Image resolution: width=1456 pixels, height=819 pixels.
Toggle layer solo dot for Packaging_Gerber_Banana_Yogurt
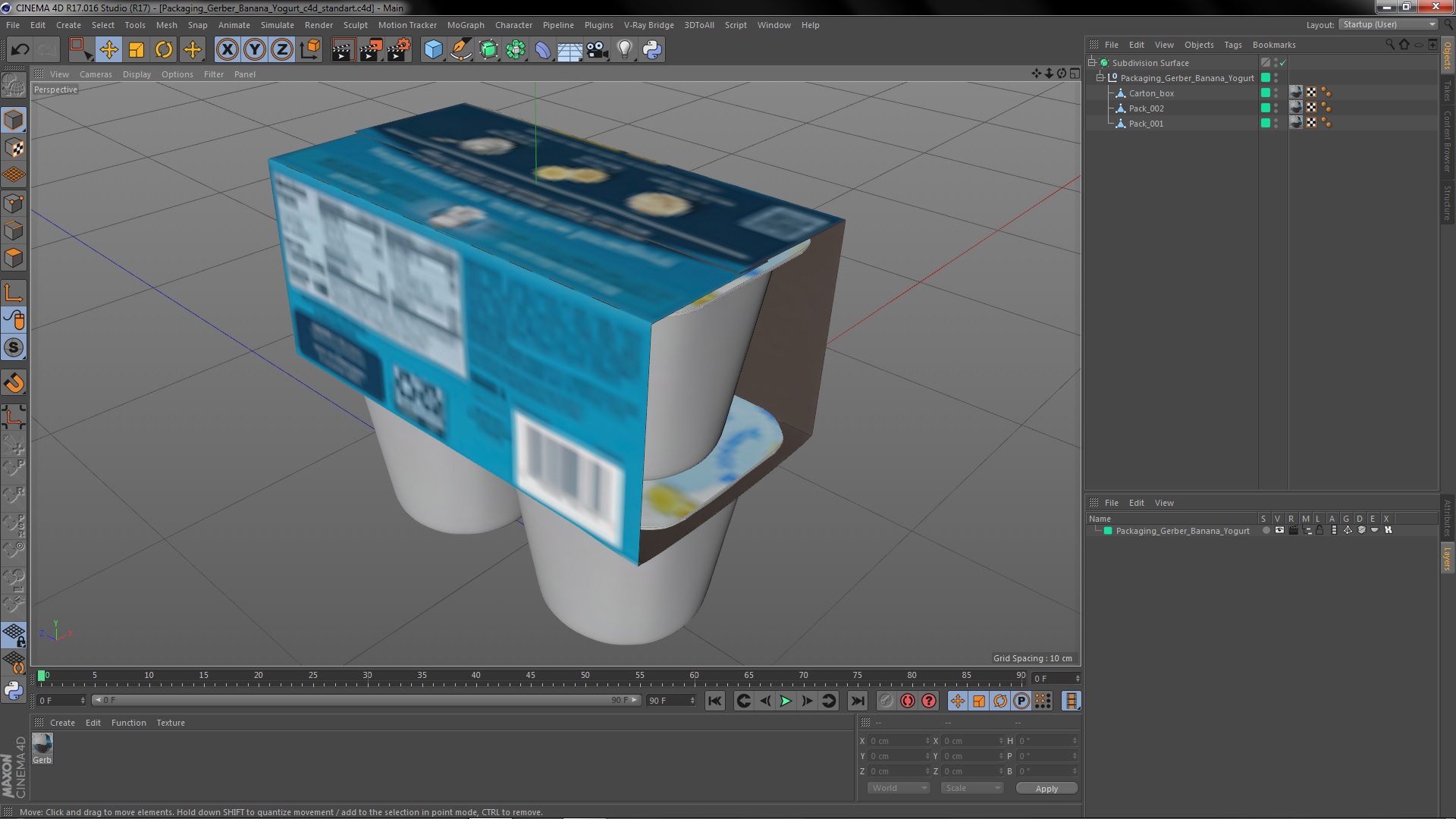pyautogui.click(x=1266, y=530)
